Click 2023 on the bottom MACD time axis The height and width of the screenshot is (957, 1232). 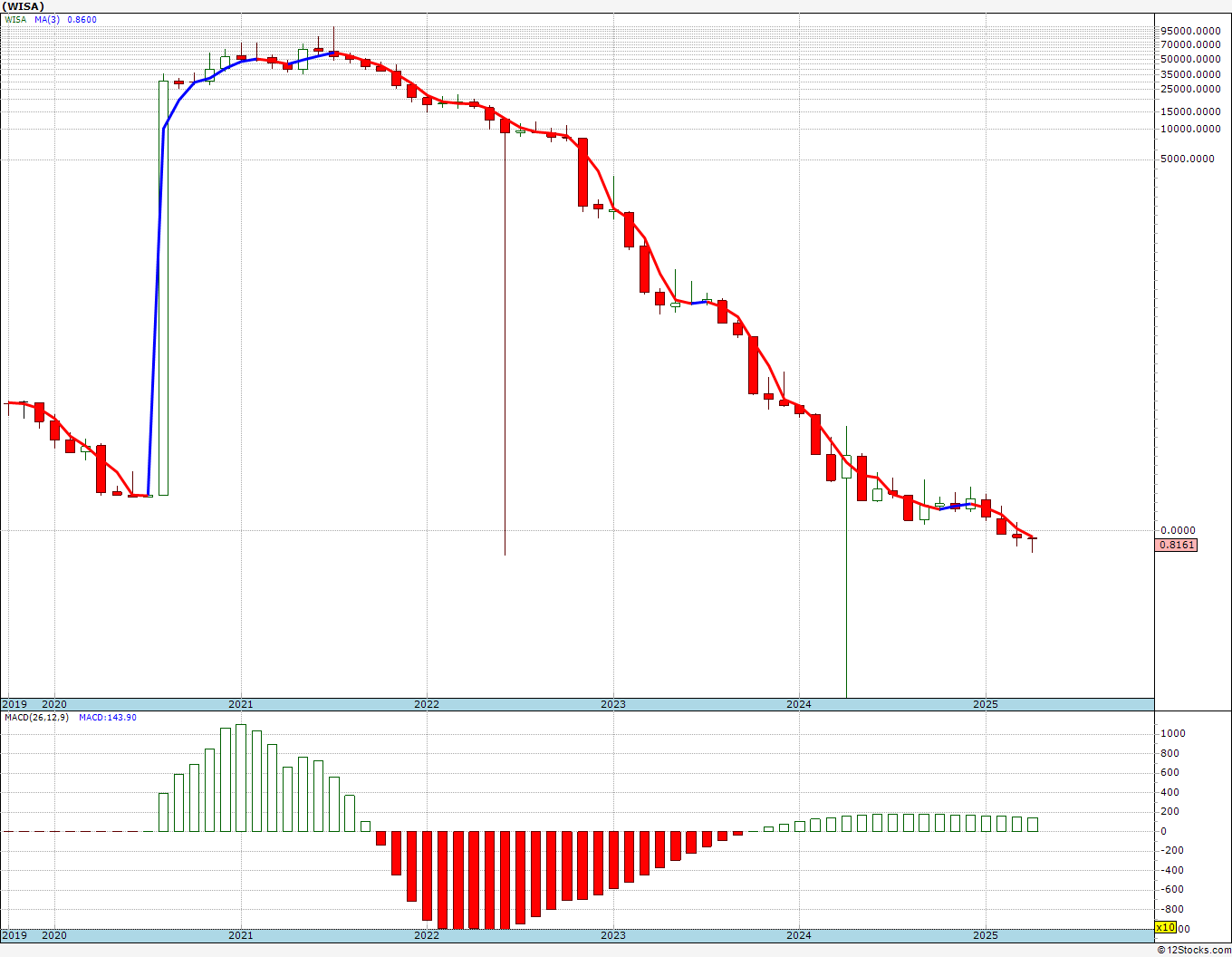click(613, 935)
